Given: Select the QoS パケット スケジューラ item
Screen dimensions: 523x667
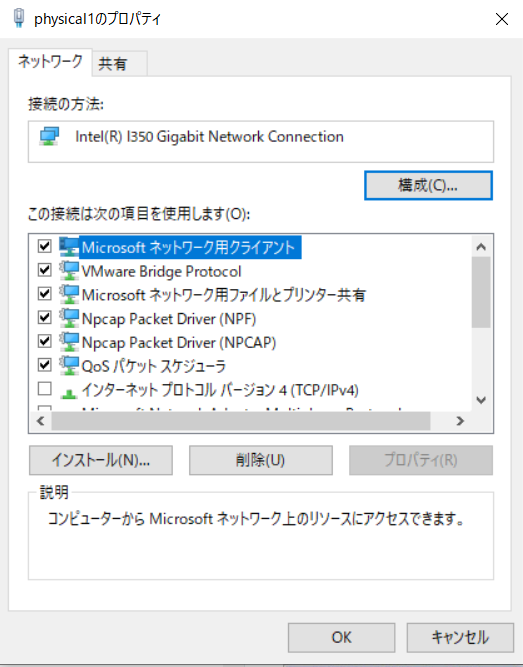Looking at the screenshot, I should pyautogui.click(x=154, y=366).
